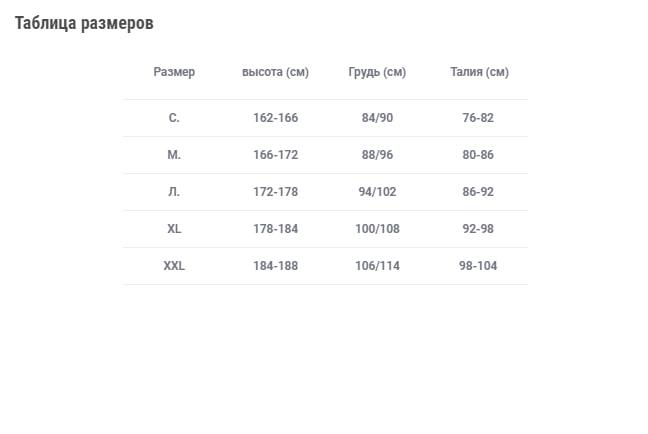Click the 'М.' size cell
Image resolution: width=648 pixels, height=434 pixels.
point(174,155)
